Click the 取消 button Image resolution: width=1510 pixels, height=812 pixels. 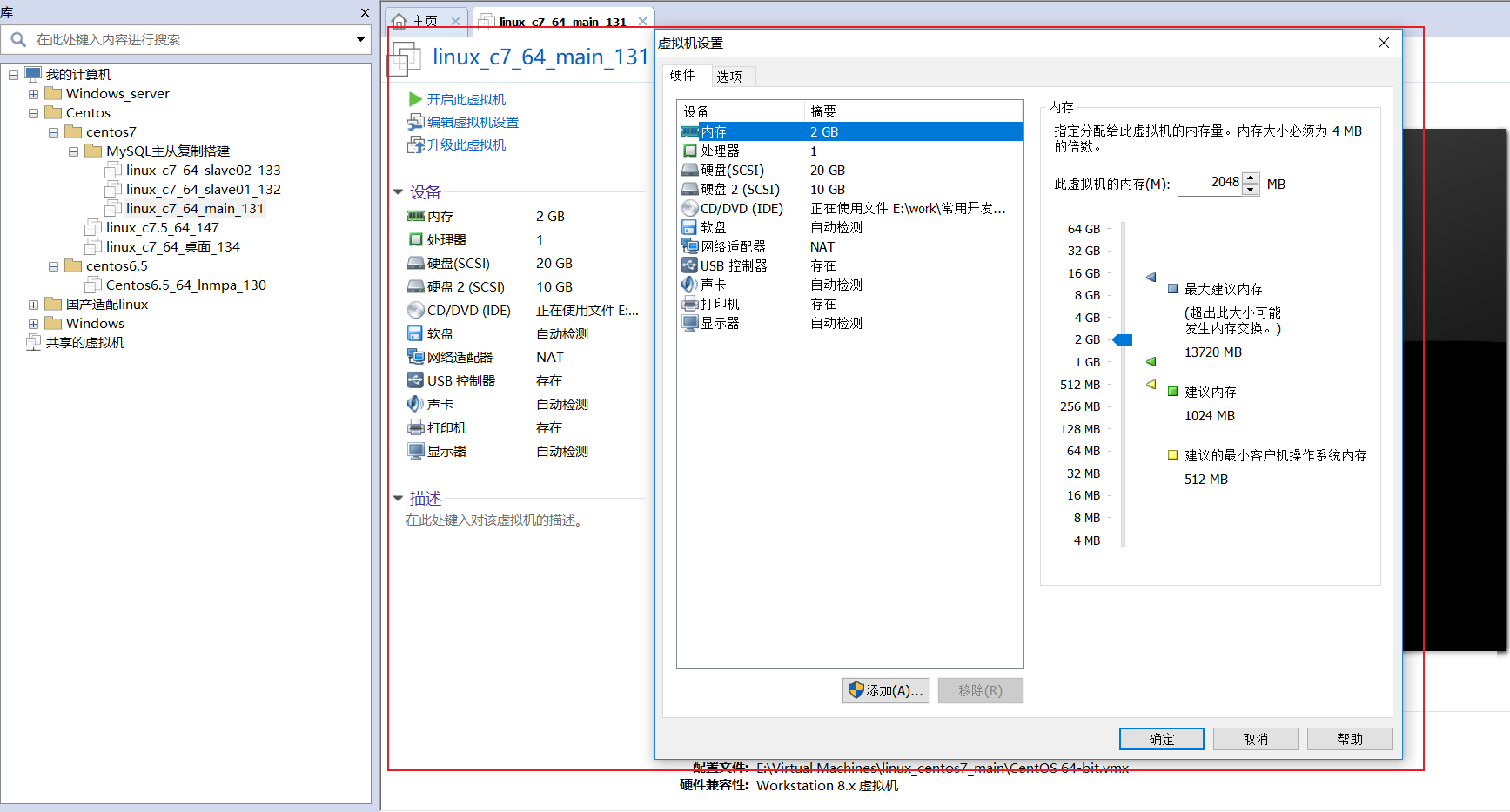pos(1256,739)
